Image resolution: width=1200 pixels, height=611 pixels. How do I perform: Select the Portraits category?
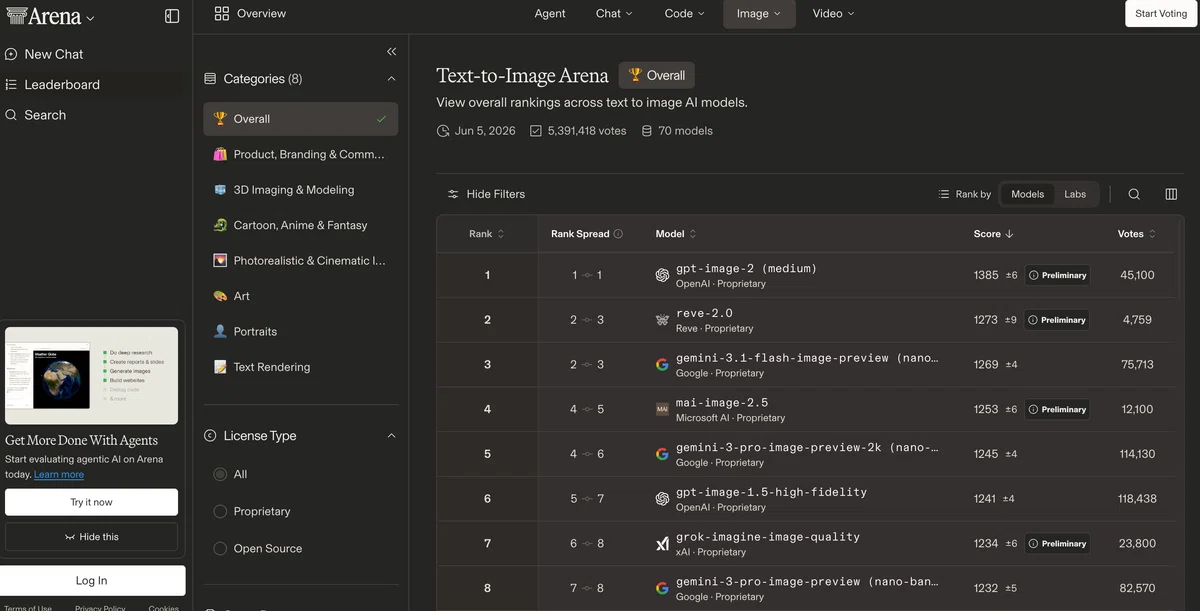pos(300,331)
